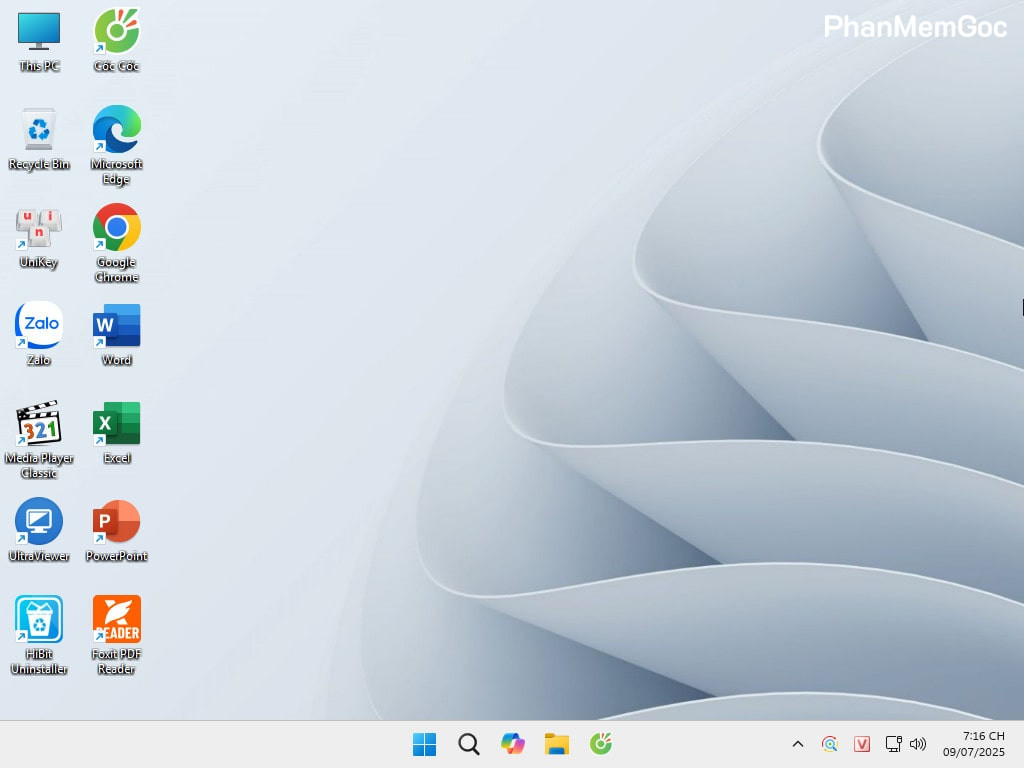This screenshot has height=768, width=1024.
Task: Launch PowerPoint from desktop
Action: pos(115,520)
